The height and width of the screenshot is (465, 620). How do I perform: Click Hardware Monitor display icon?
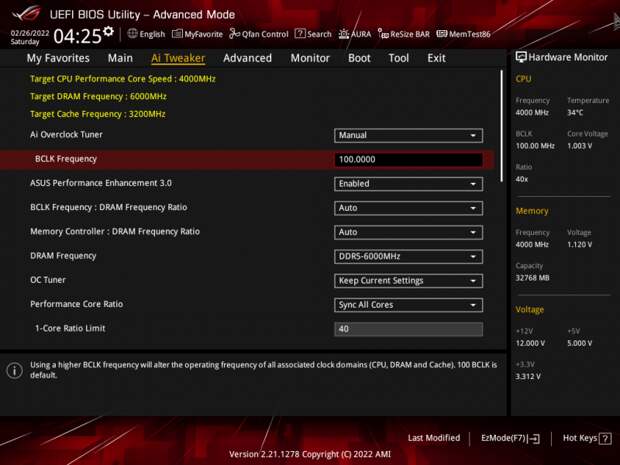[x=521, y=57]
